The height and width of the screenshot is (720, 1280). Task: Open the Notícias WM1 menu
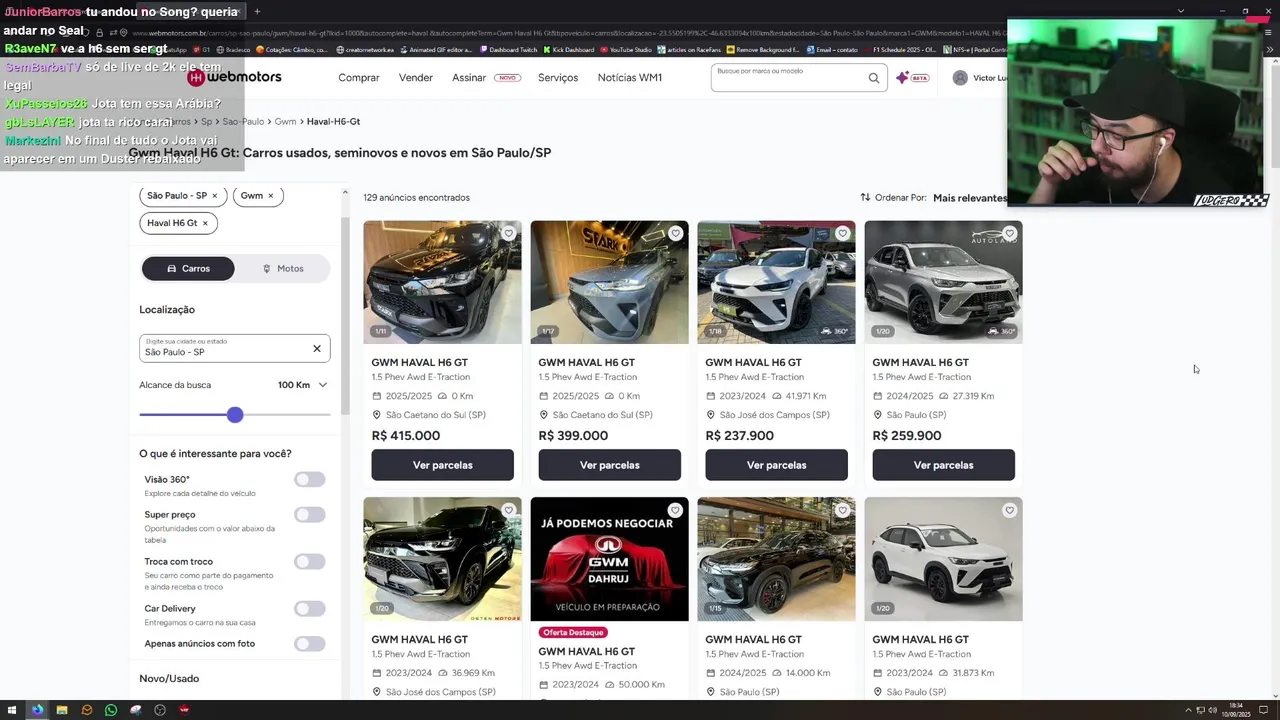(630, 78)
